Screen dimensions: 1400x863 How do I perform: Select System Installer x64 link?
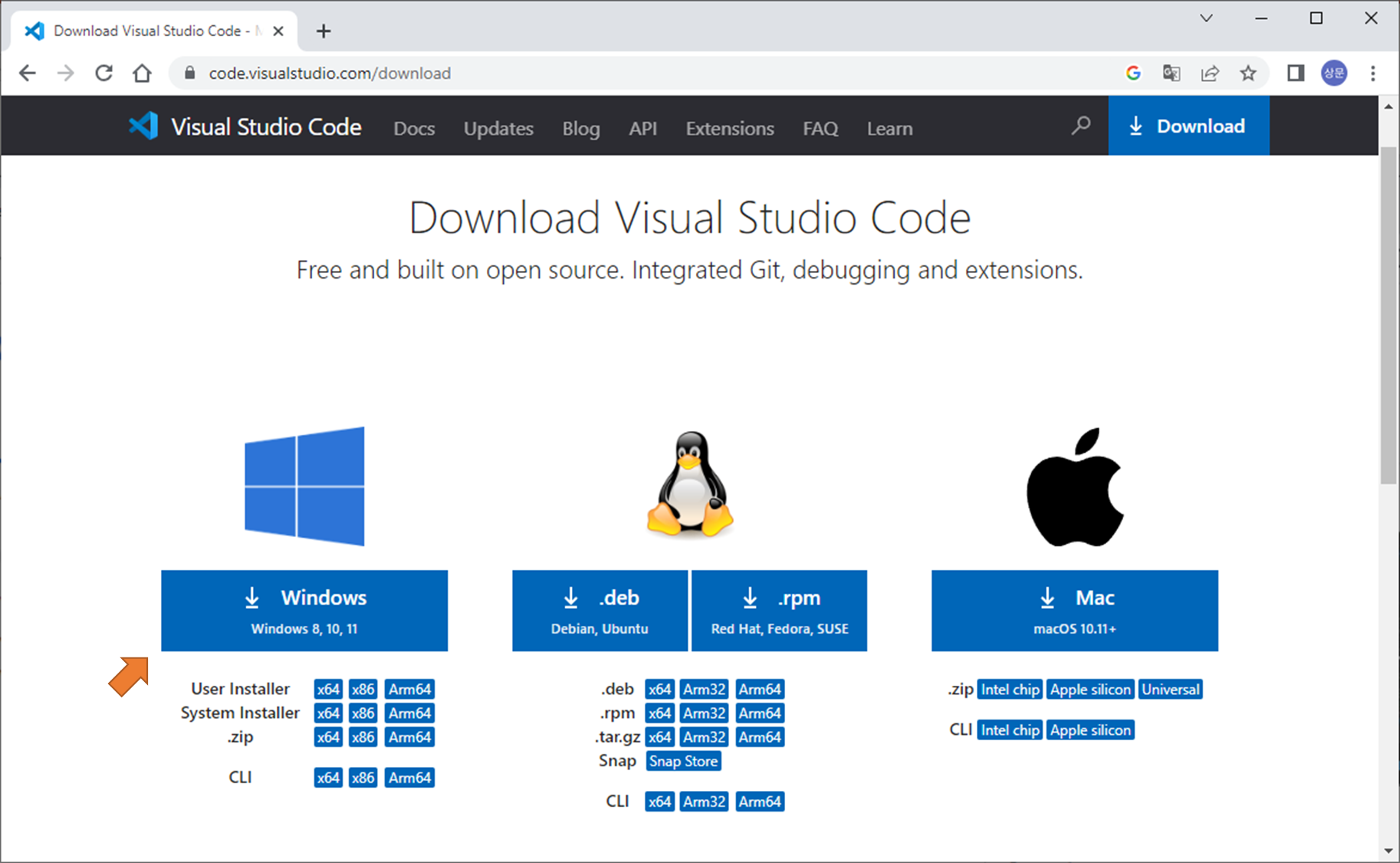[328, 713]
